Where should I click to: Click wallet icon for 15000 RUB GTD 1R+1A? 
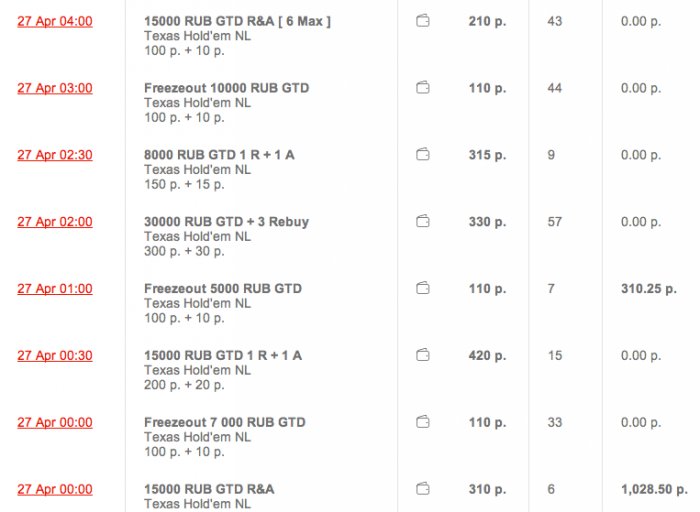(x=422, y=355)
